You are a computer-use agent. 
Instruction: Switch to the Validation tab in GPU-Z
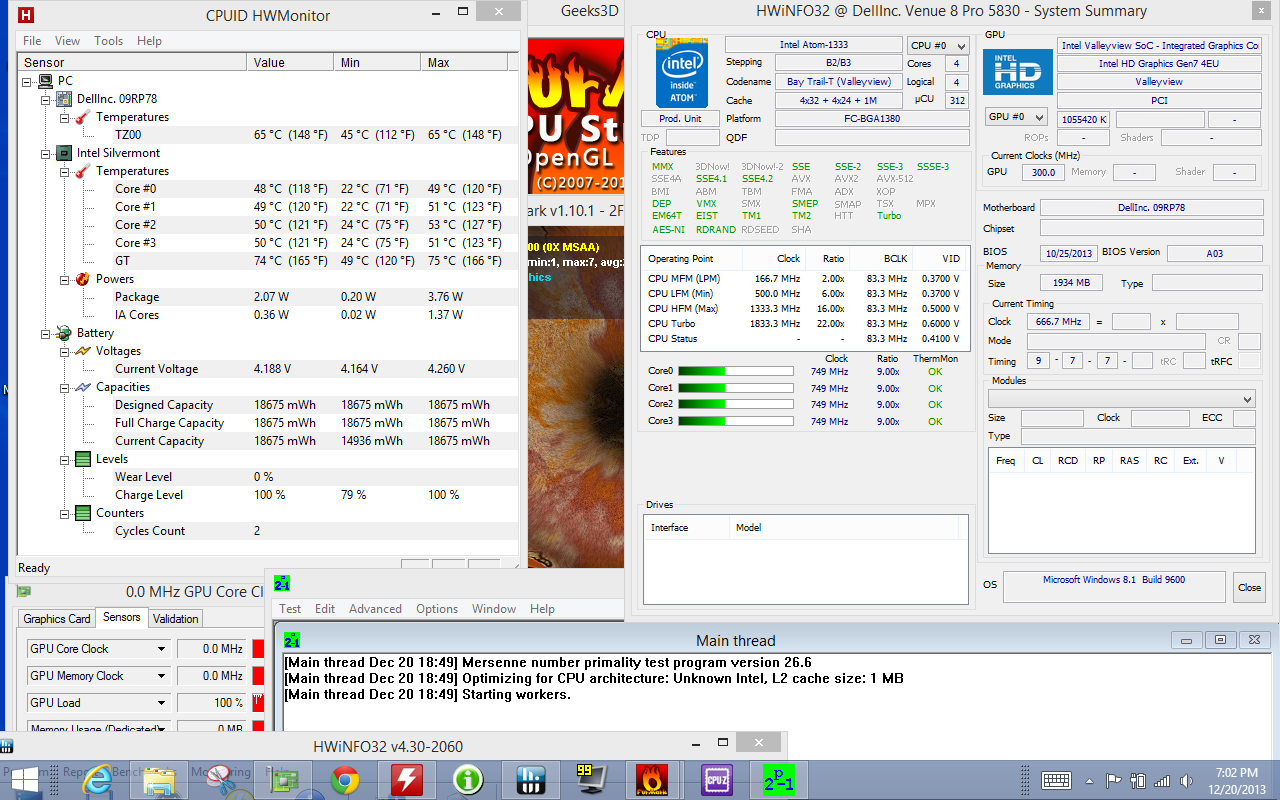(176, 619)
